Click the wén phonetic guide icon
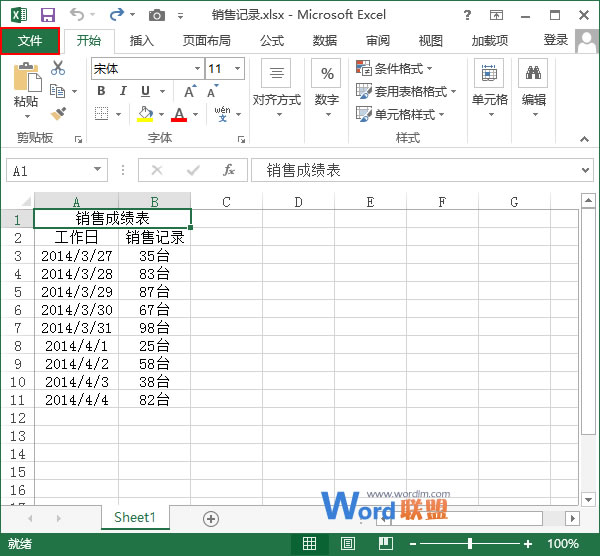This screenshot has width=600, height=556. [222, 114]
